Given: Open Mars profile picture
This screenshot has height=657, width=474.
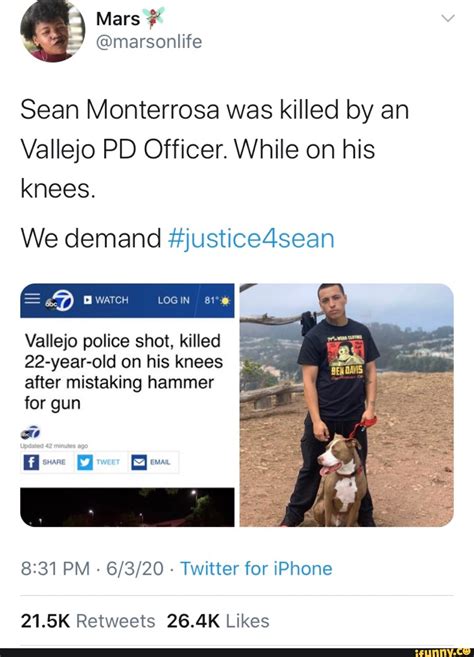Looking at the screenshot, I should tap(52, 30).
